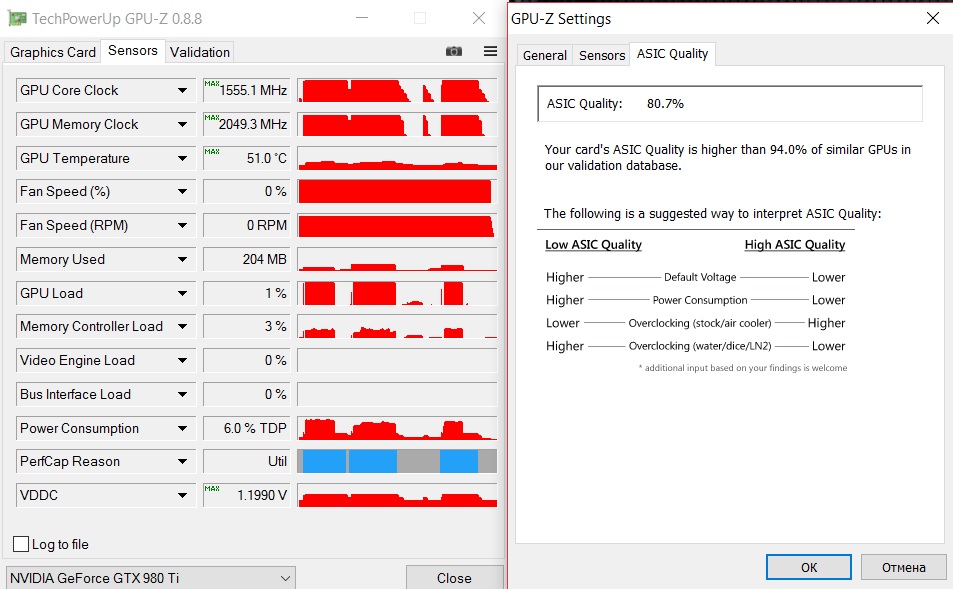Expand the GPU Temperature sensor dropdown
The image size is (953, 589).
click(x=182, y=159)
